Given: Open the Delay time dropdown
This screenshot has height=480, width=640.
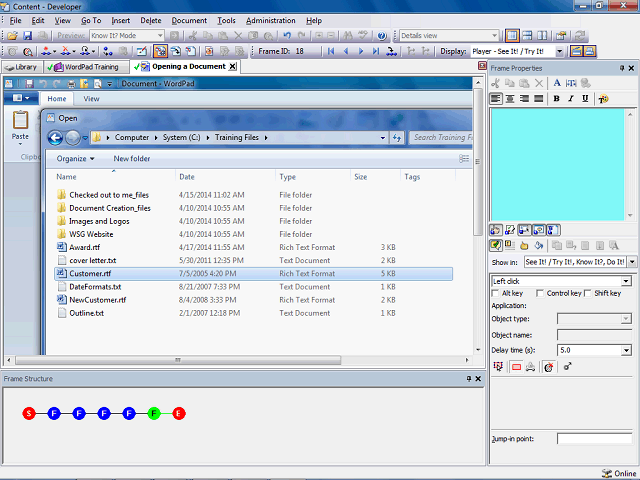Looking at the screenshot, I should pos(626,350).
